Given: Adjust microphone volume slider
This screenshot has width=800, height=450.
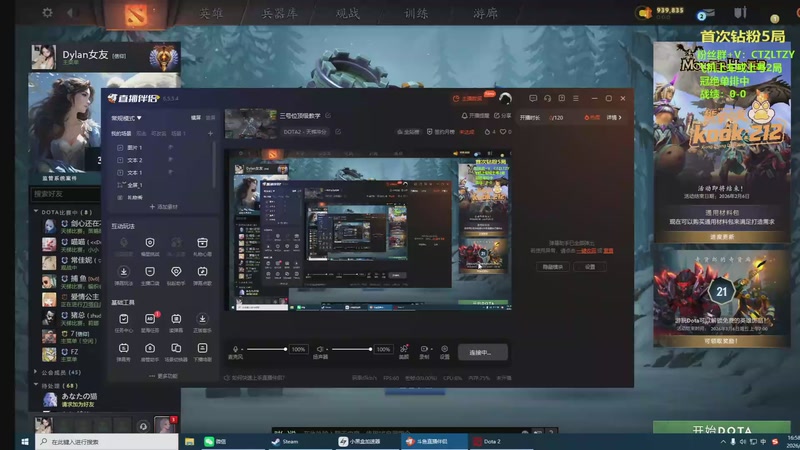Looking at the screenshot, I should (266, 349).
